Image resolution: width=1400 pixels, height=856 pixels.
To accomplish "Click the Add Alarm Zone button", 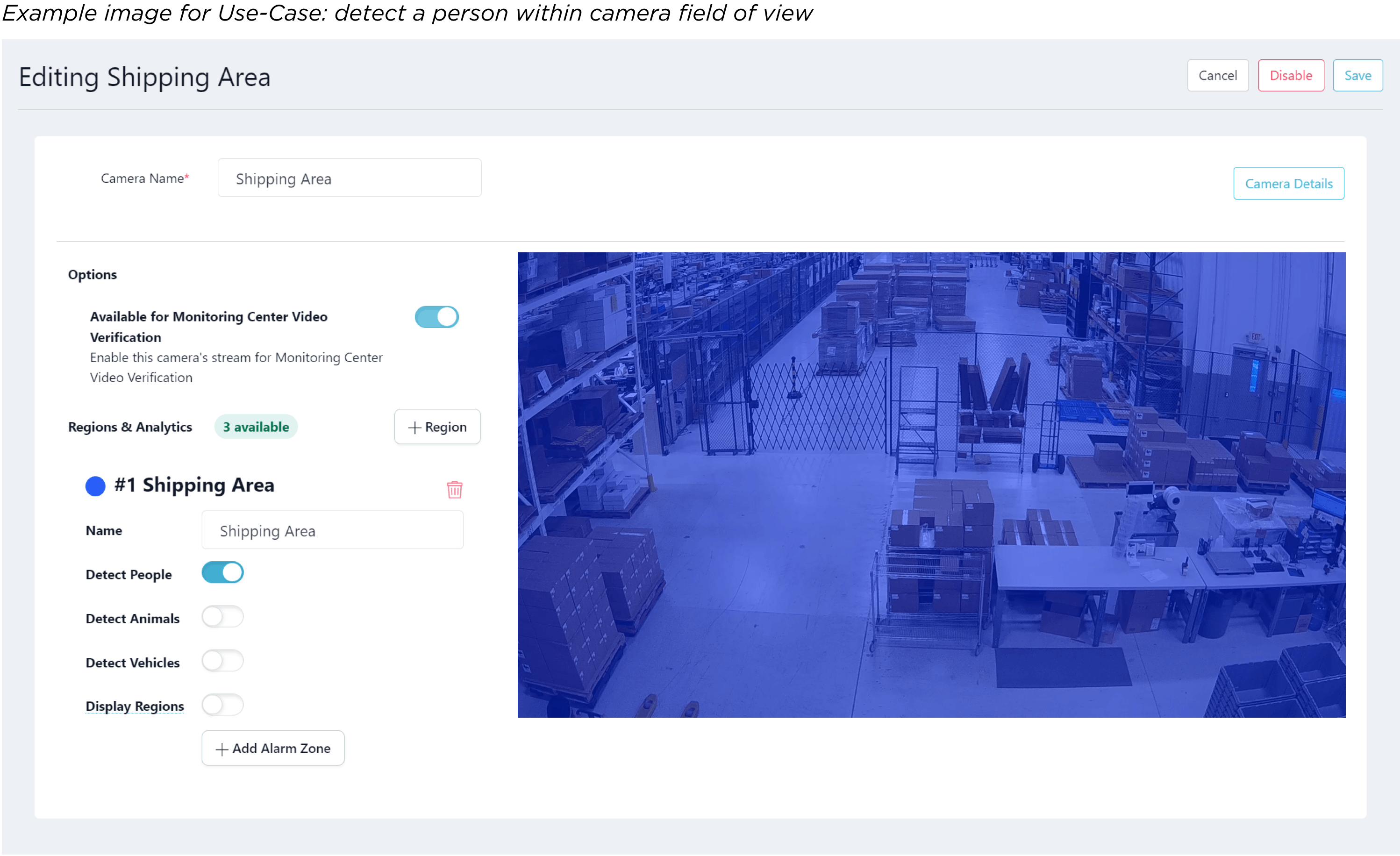I will coord(273,748).
